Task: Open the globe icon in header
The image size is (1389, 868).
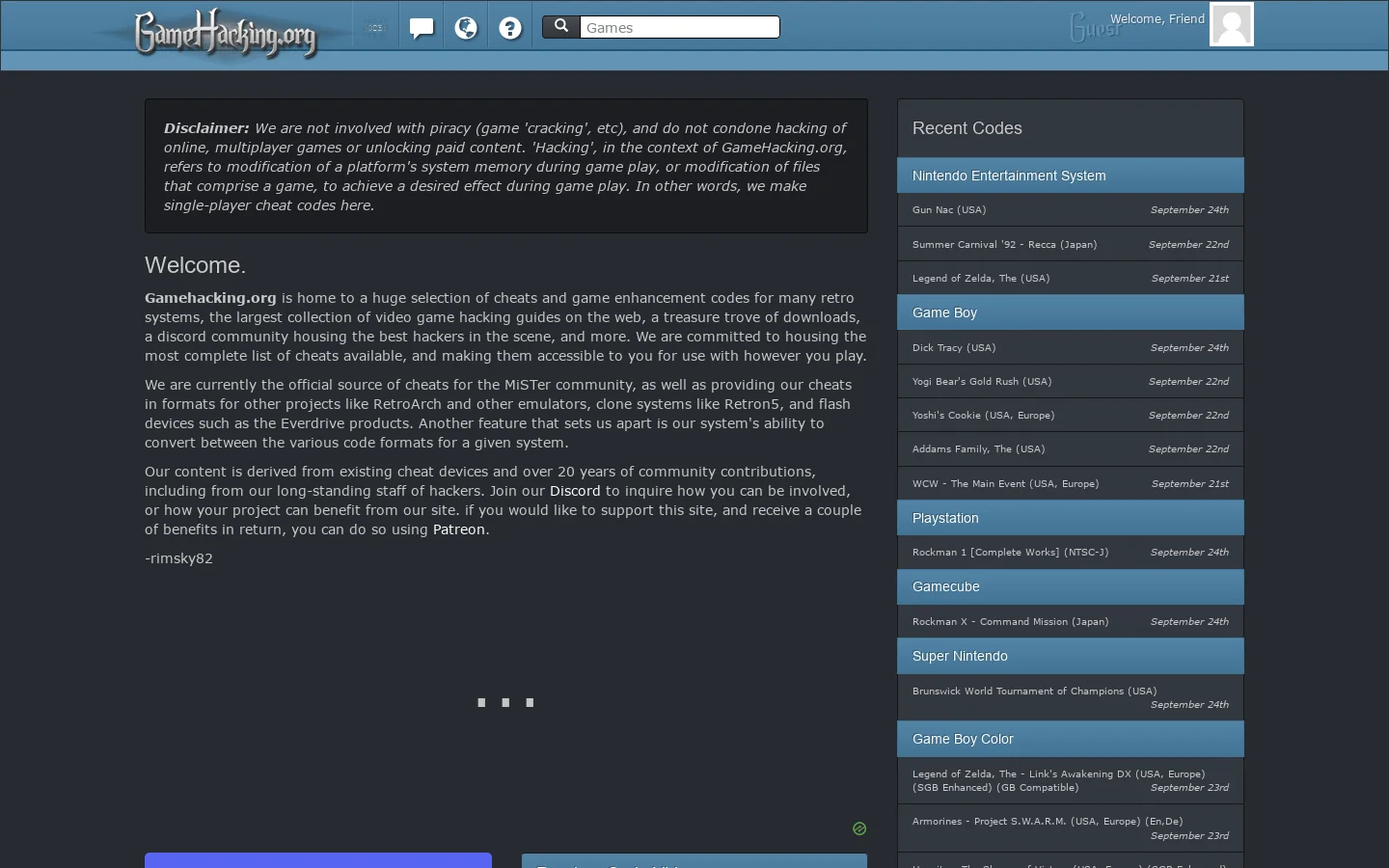Action: tap(466, 28)
